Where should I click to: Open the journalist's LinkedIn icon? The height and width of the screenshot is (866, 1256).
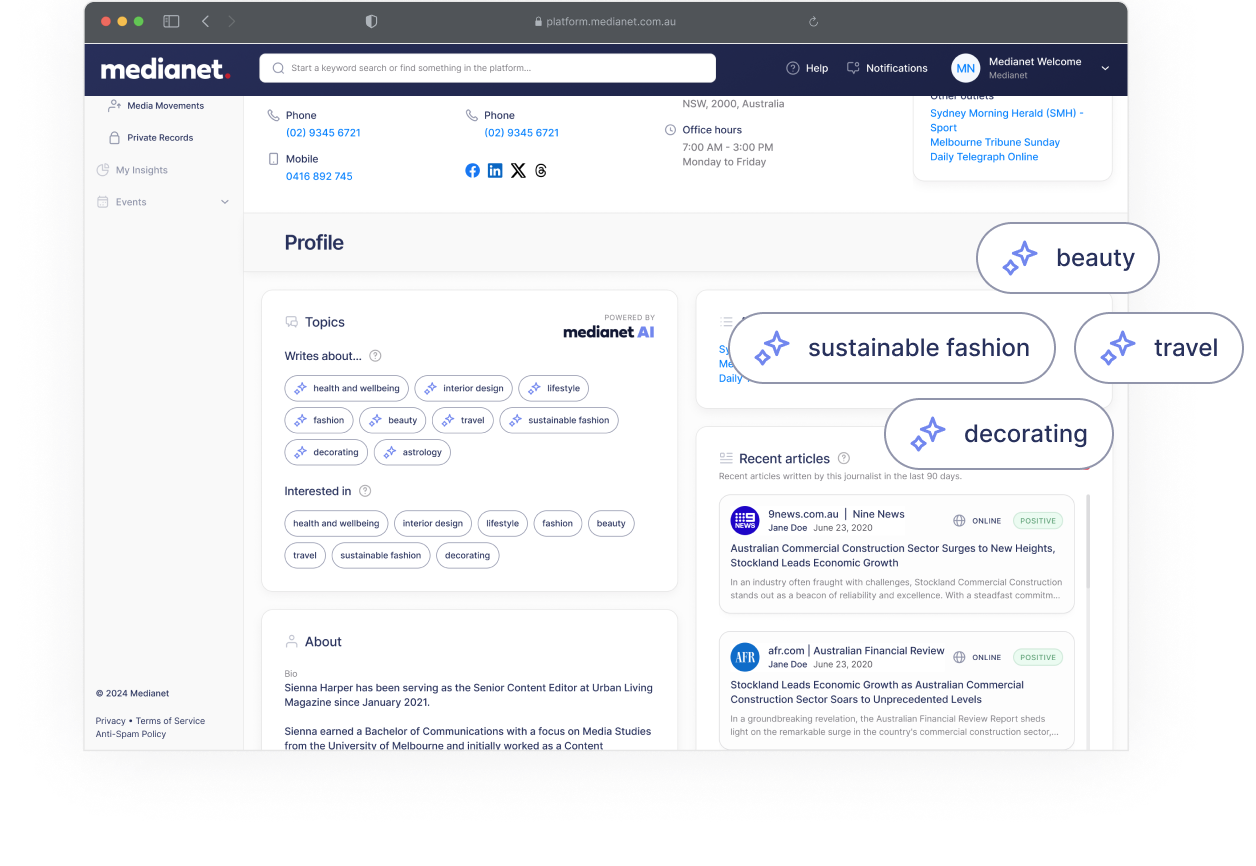pos(495,170)
